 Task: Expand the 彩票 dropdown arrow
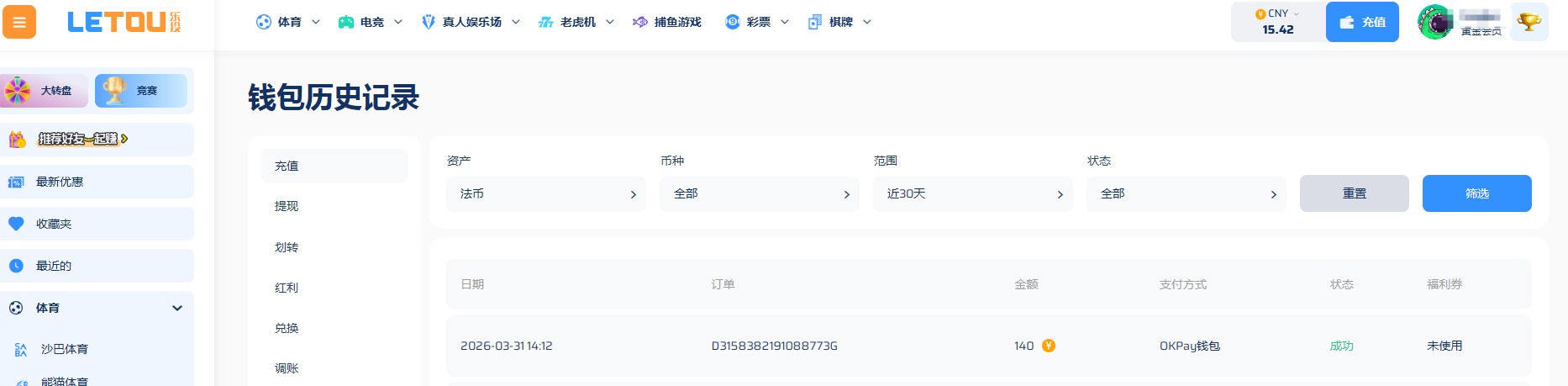(785, 22)
